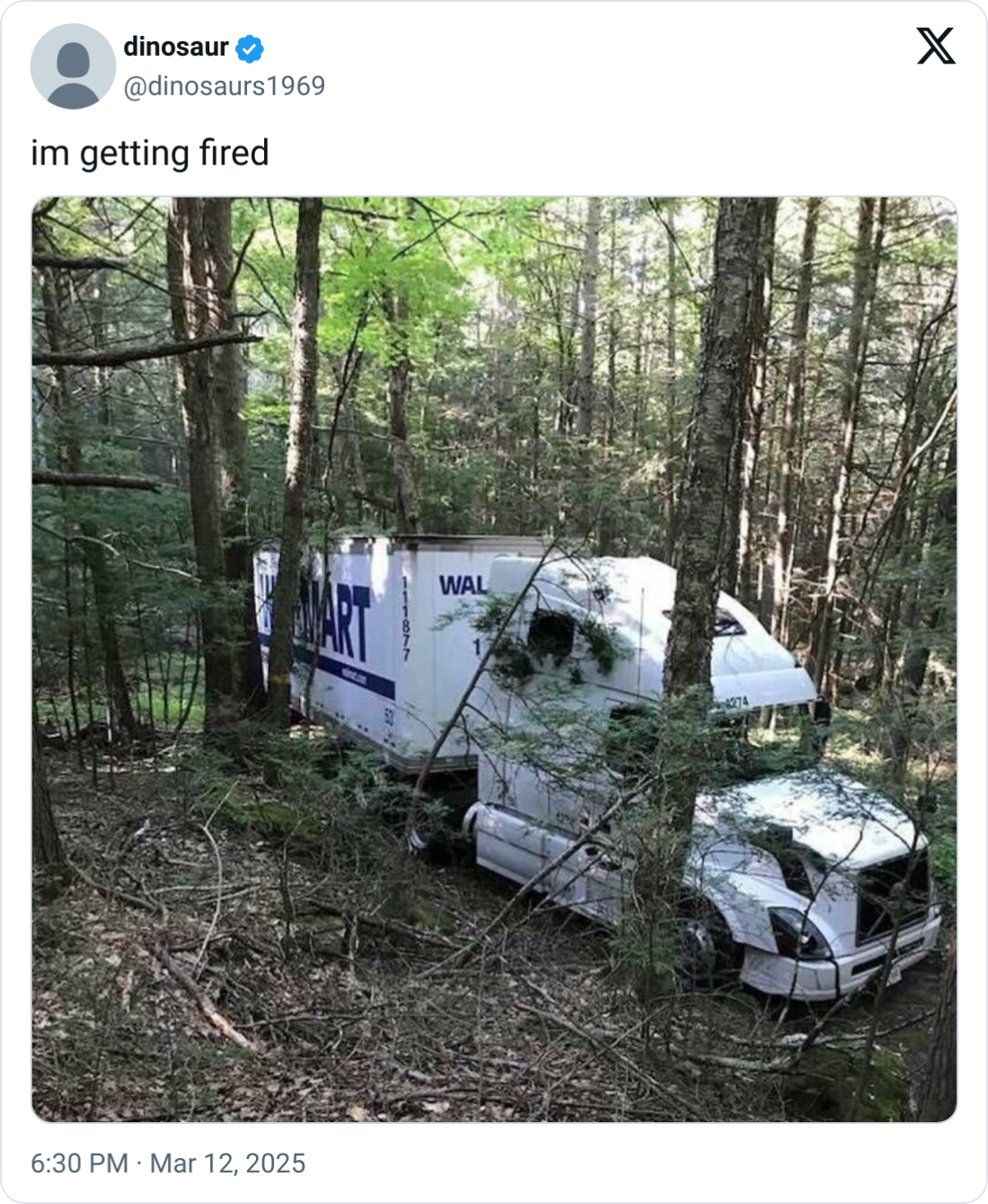Click the 53 marking on trailer corner
The width and height of the screenshot is (988, 1204).
[389, 716]
